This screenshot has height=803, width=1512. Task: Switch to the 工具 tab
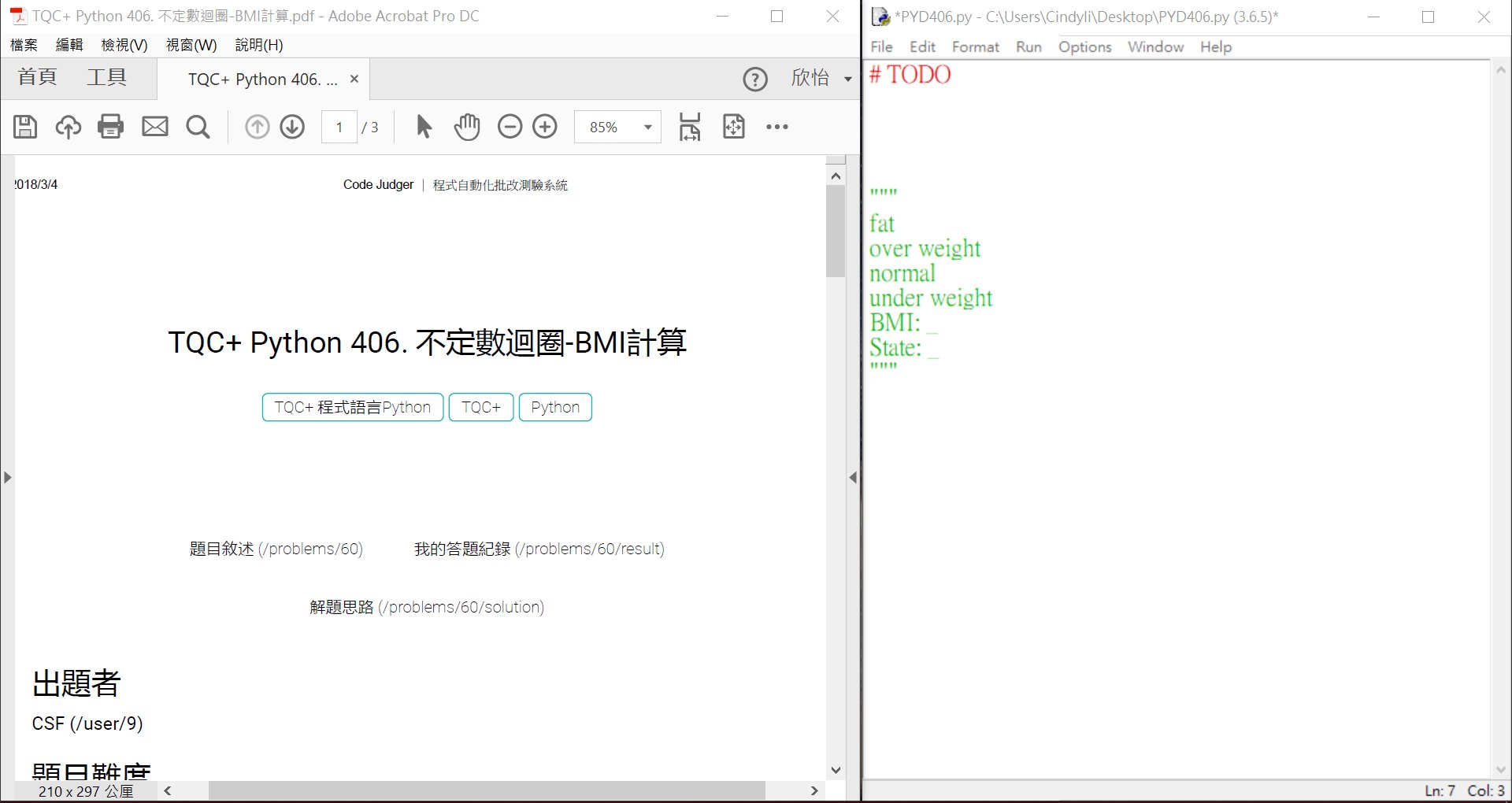[107, 77]
